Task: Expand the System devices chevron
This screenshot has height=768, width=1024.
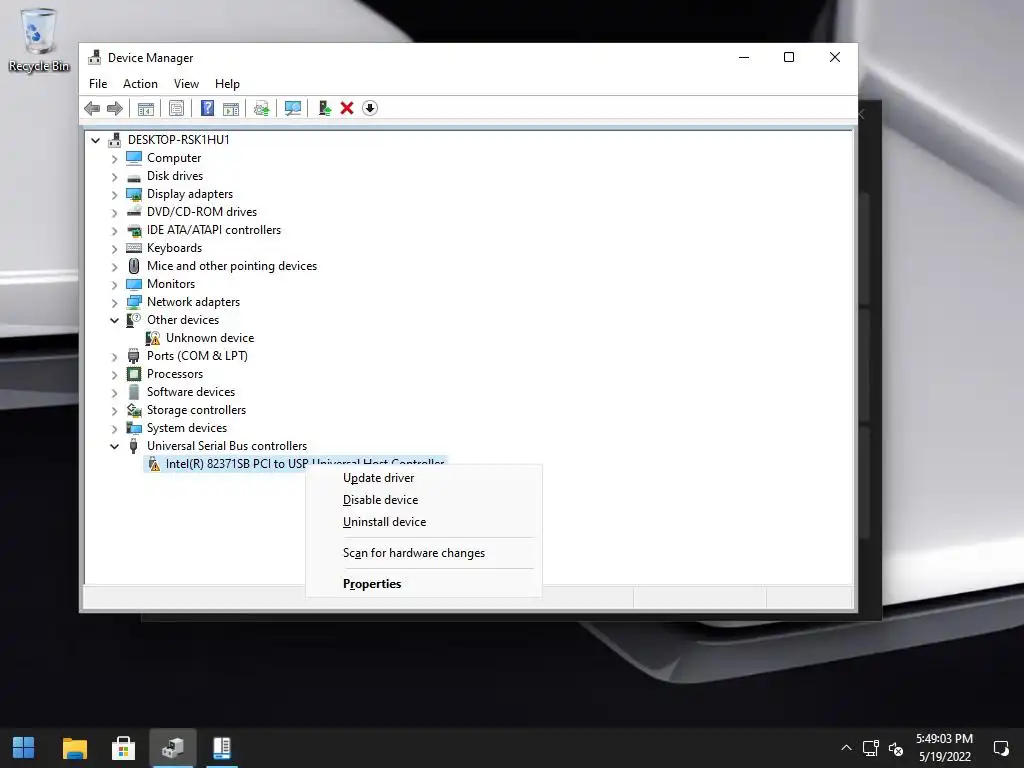Action: 114,429
